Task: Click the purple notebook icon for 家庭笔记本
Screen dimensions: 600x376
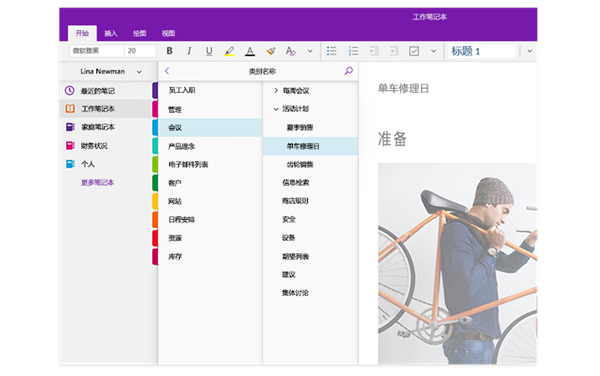Action: [x=70, y=127]
